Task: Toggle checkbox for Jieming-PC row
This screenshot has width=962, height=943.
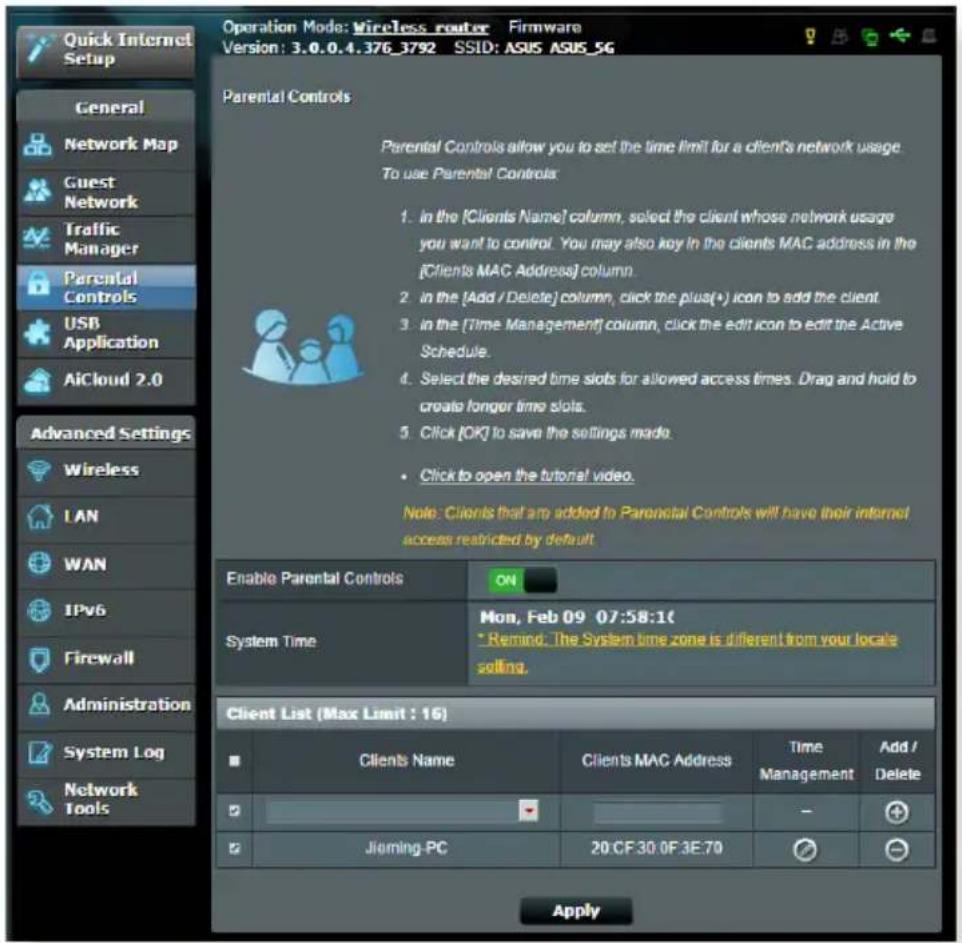Action: tap(234, 849)
